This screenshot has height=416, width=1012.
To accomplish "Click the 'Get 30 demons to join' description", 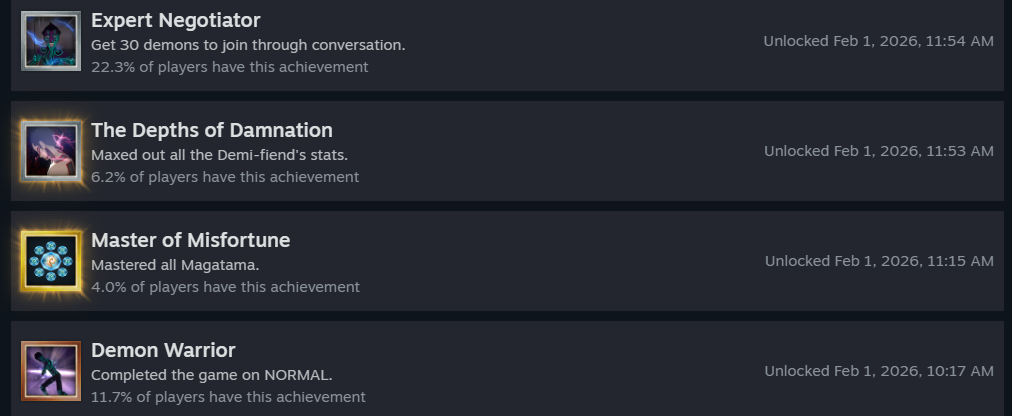I will (248, 45).
